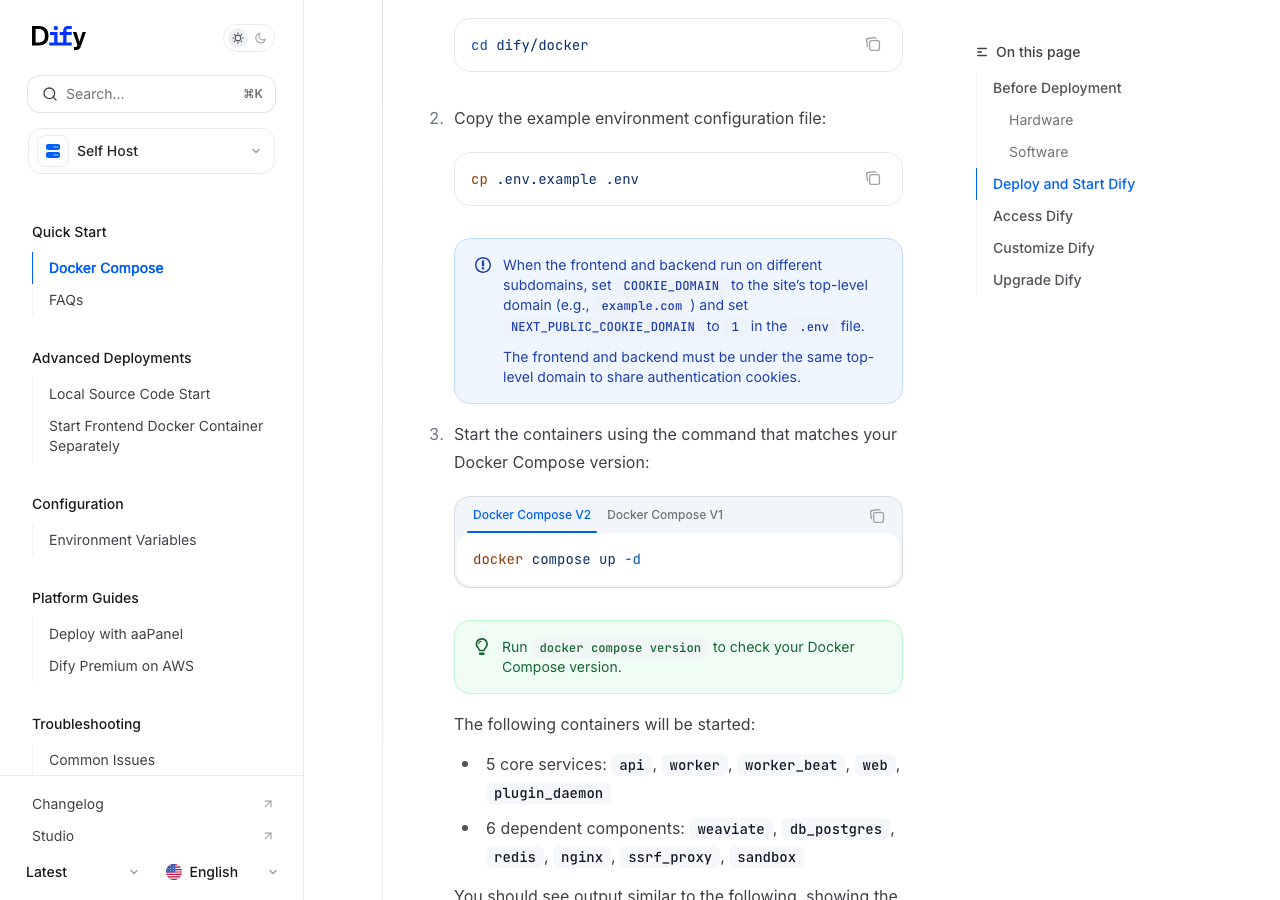Jump to Upgrade Dify section
The width and height of the screenshot is (1280, 900).
click(x=1037, y=280)
